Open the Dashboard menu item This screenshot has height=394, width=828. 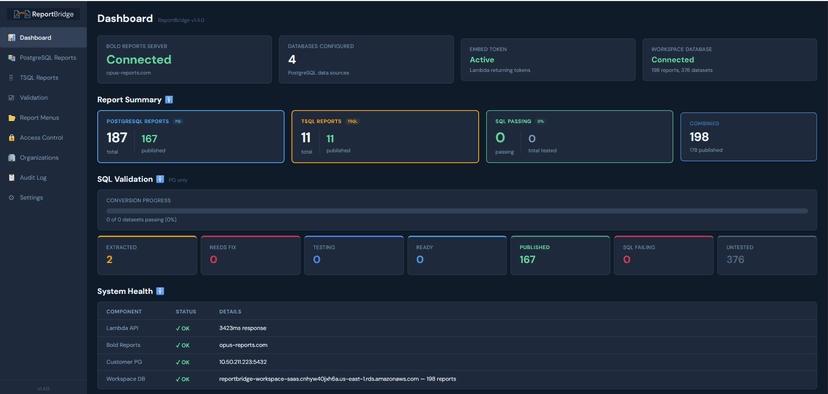click(43, 37)
